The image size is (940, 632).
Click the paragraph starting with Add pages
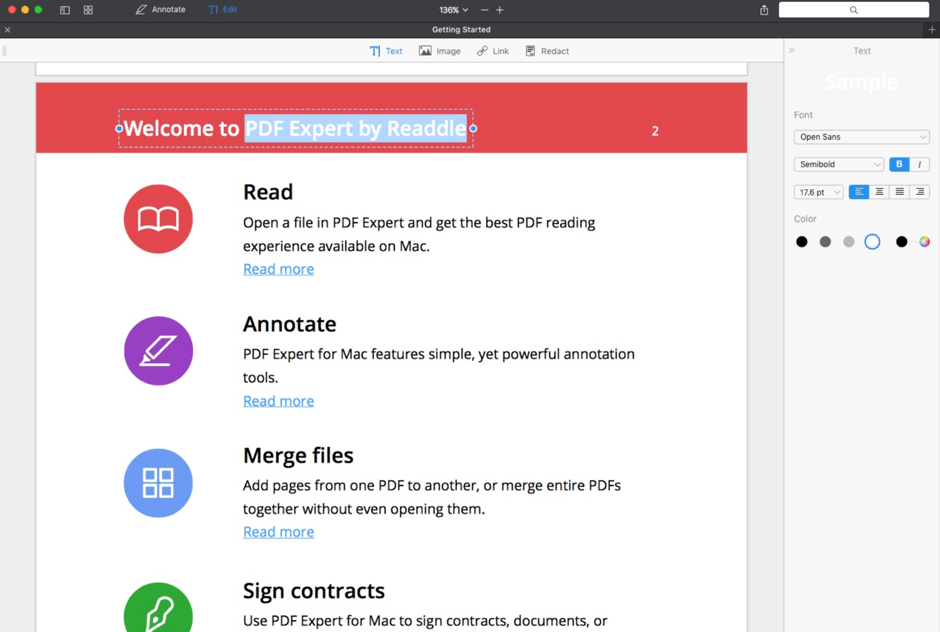(x=432, y=497)
